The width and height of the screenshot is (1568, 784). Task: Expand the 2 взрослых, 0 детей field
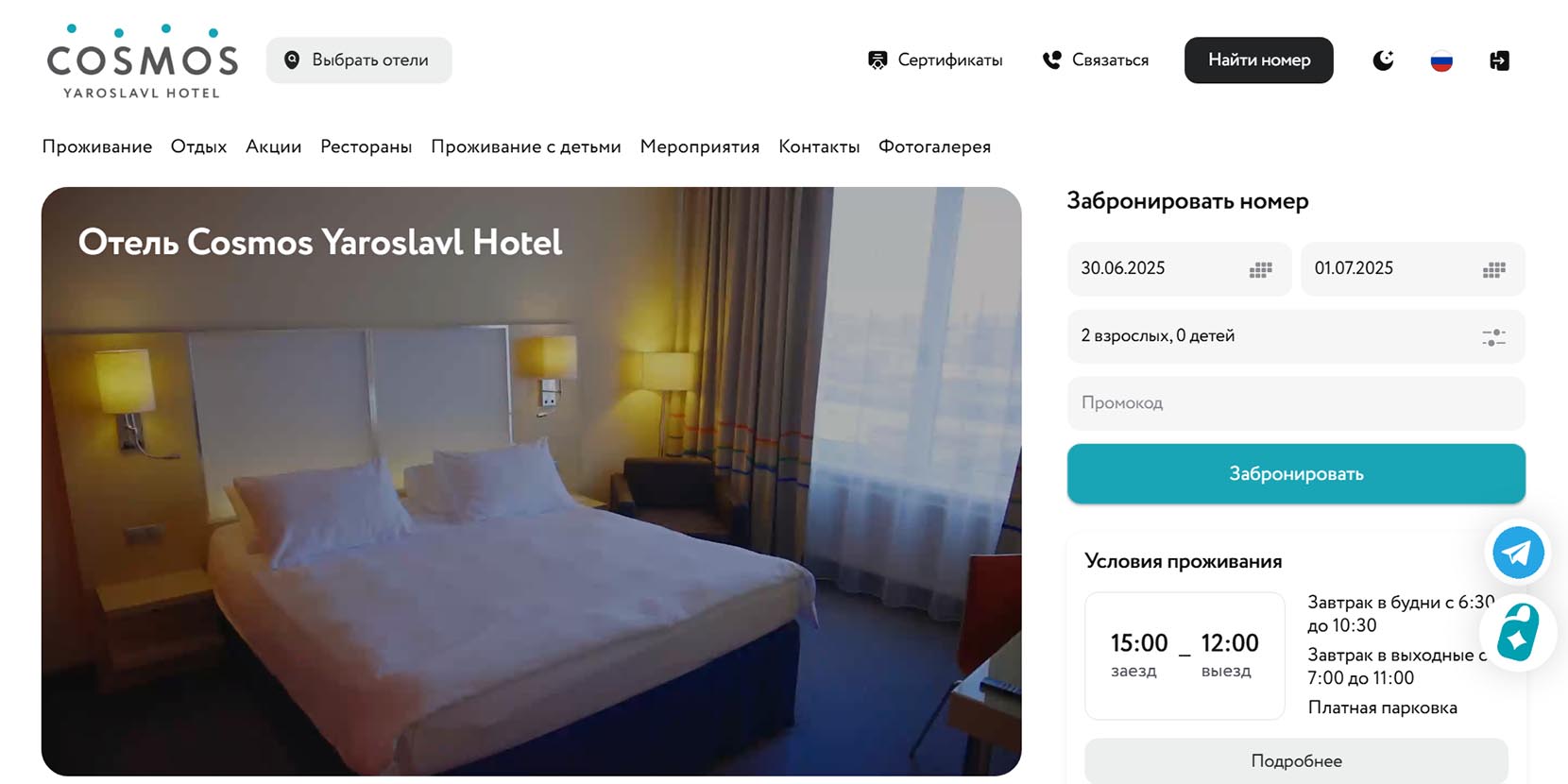[x=1296, y=336]
